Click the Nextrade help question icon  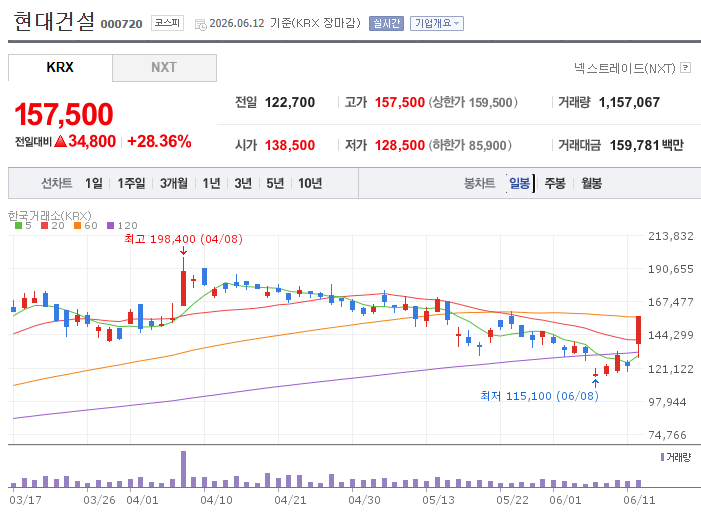[685, 67]
